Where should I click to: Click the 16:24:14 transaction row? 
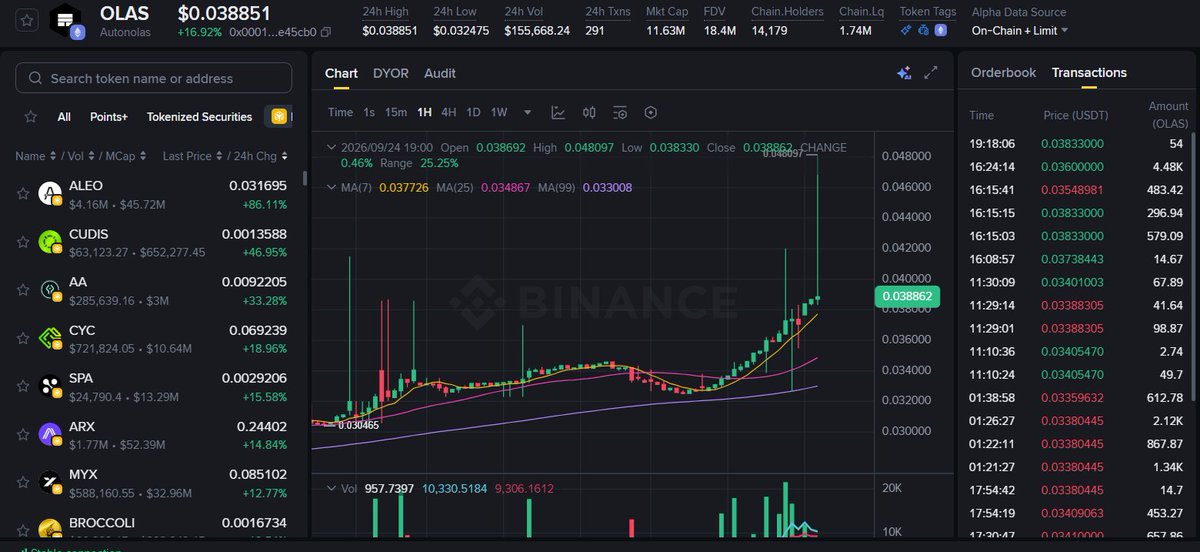(x=1078, y=167)
